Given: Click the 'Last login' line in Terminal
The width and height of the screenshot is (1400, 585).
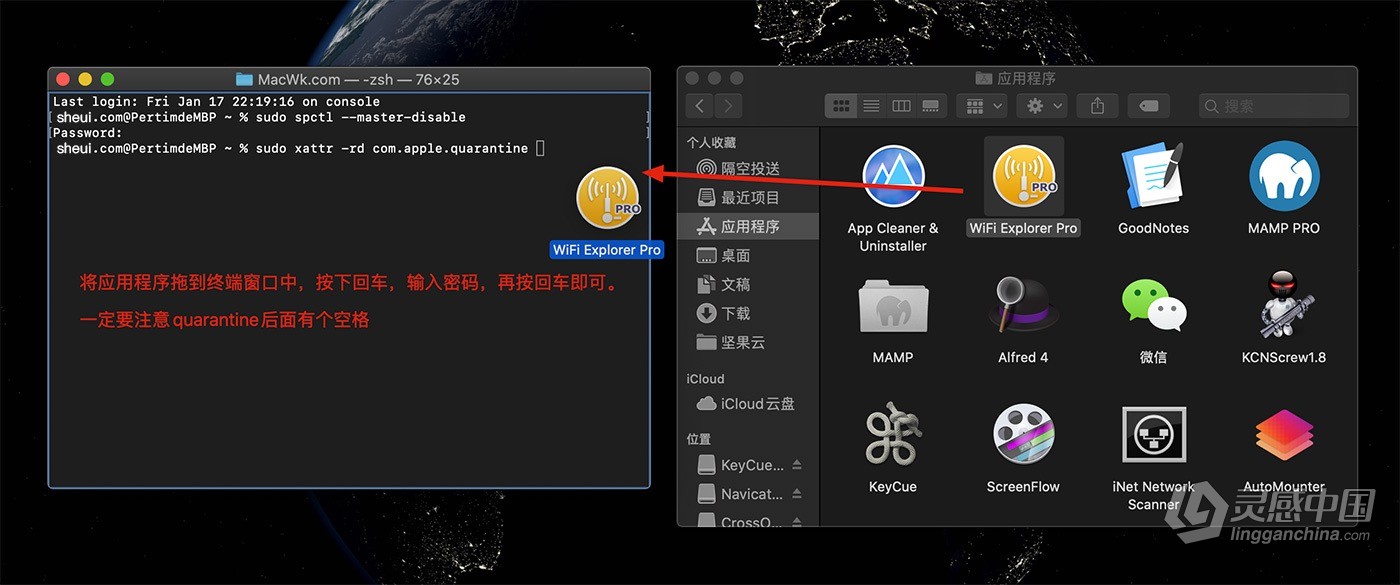Looking at the screenshot, I should (216, 101).
